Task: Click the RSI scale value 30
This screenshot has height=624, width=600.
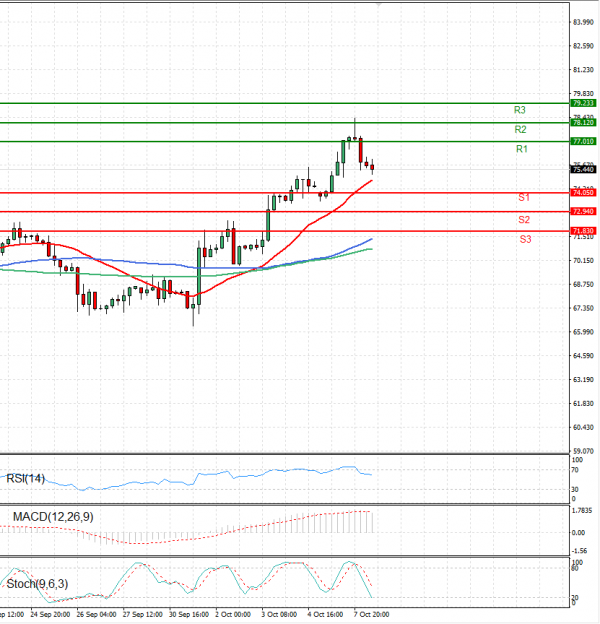Action: coord(575,489)
